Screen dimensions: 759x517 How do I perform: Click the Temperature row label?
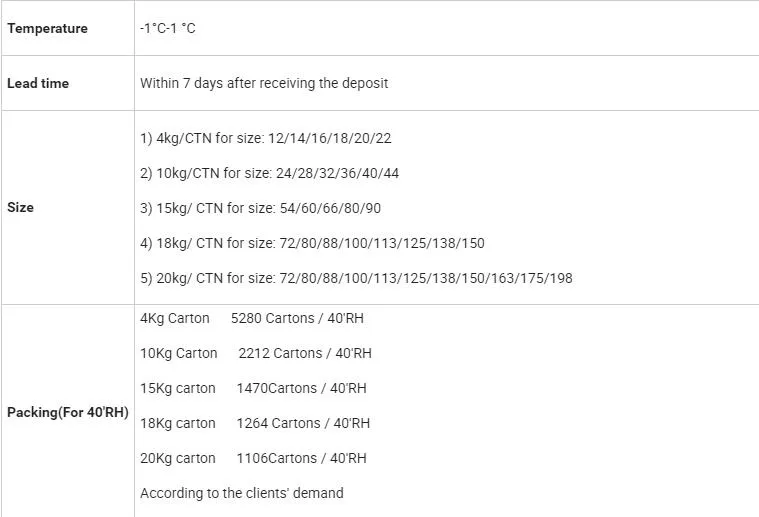47,28
